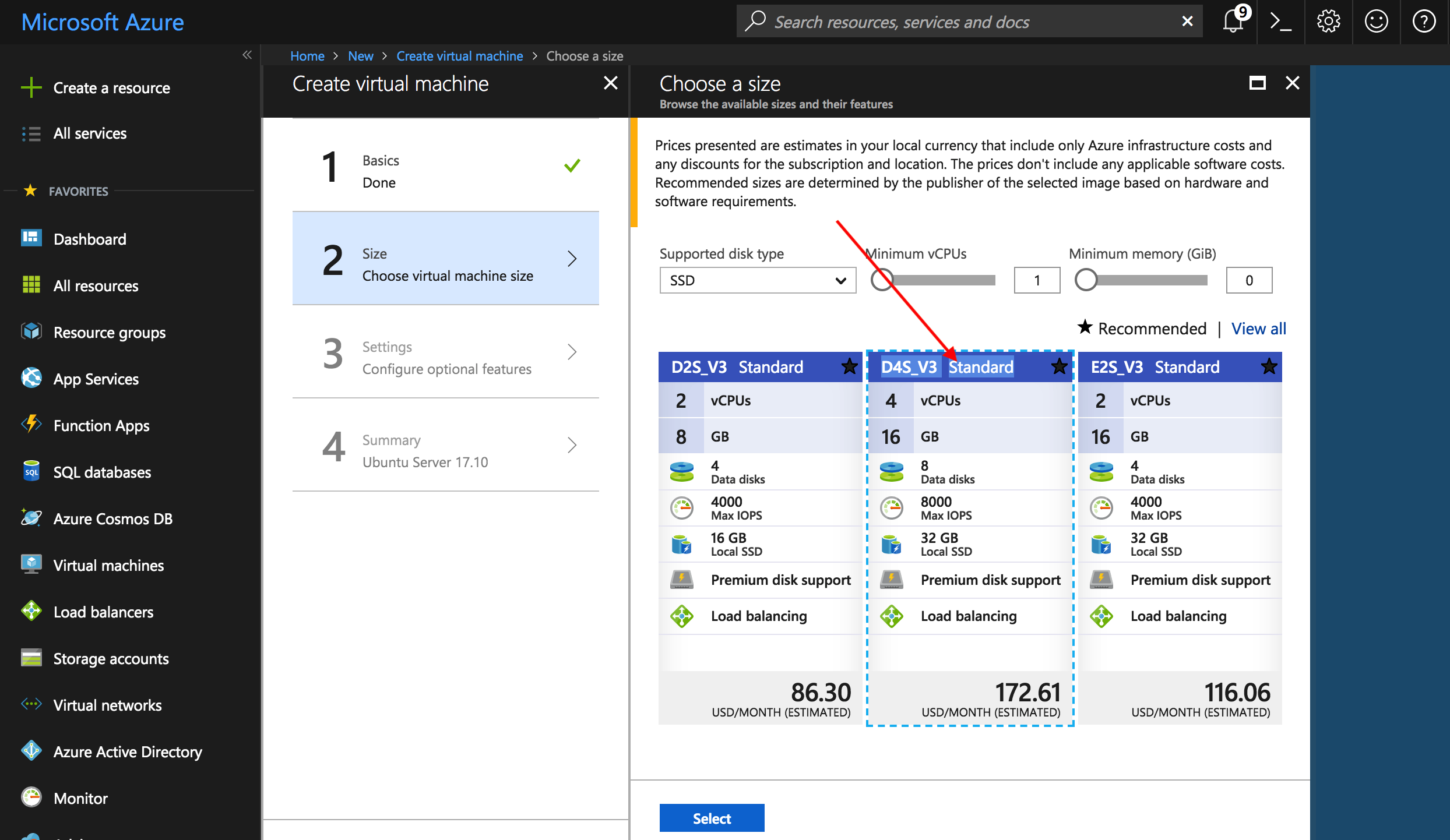The height and width of the screenshot is (840, 1450).
Task: Open the Supported disk type dropdown
Action: [x=758, y=281]
